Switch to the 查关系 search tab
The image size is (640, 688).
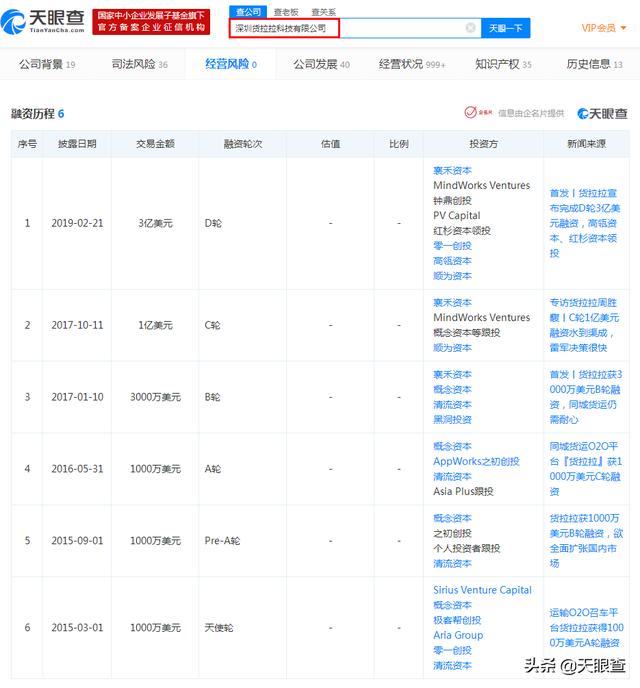(x=324, y=12)
